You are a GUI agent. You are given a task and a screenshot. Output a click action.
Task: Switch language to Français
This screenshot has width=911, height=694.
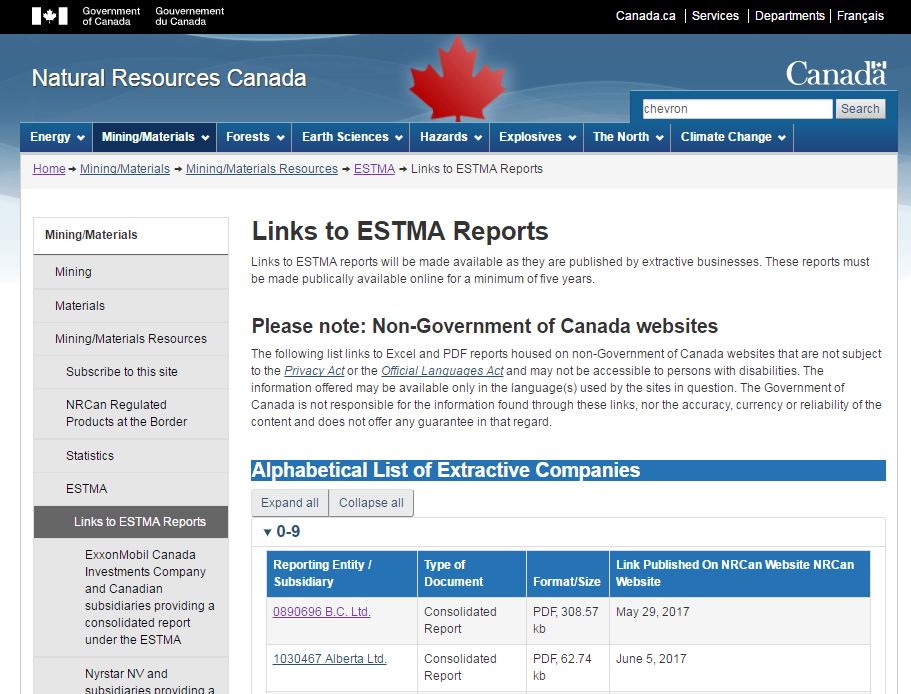click(860, 16)
